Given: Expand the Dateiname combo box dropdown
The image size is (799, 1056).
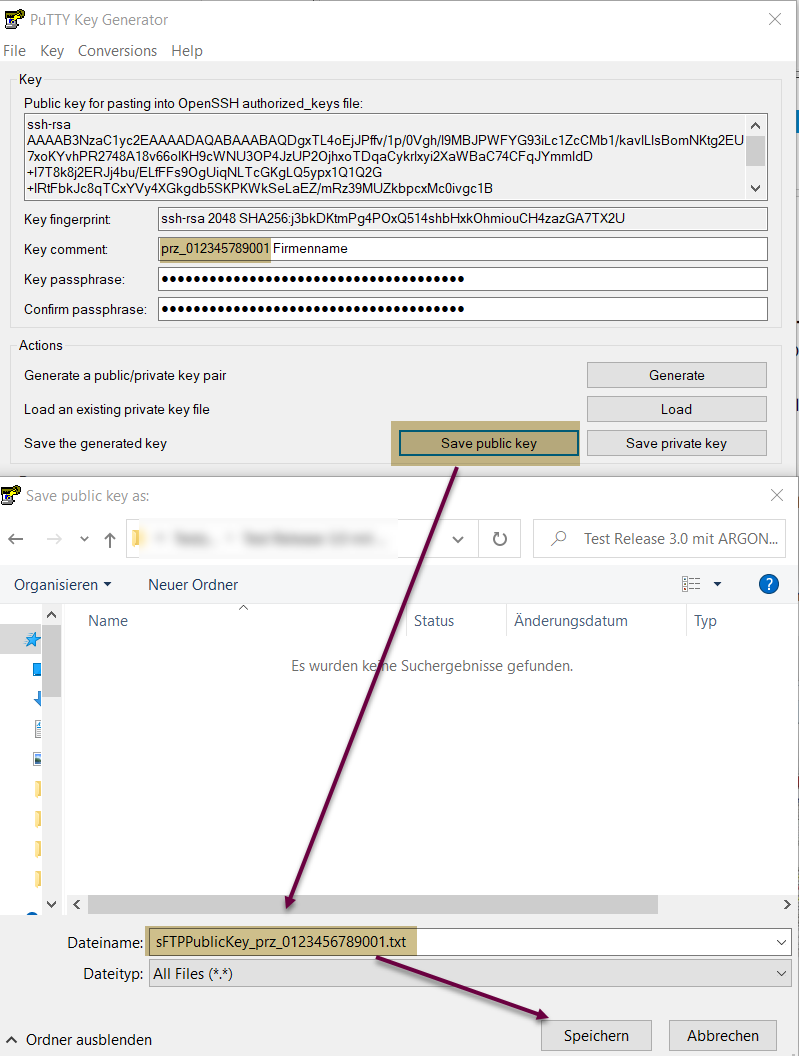Looking at the screenshot, I should coord(781,942).
